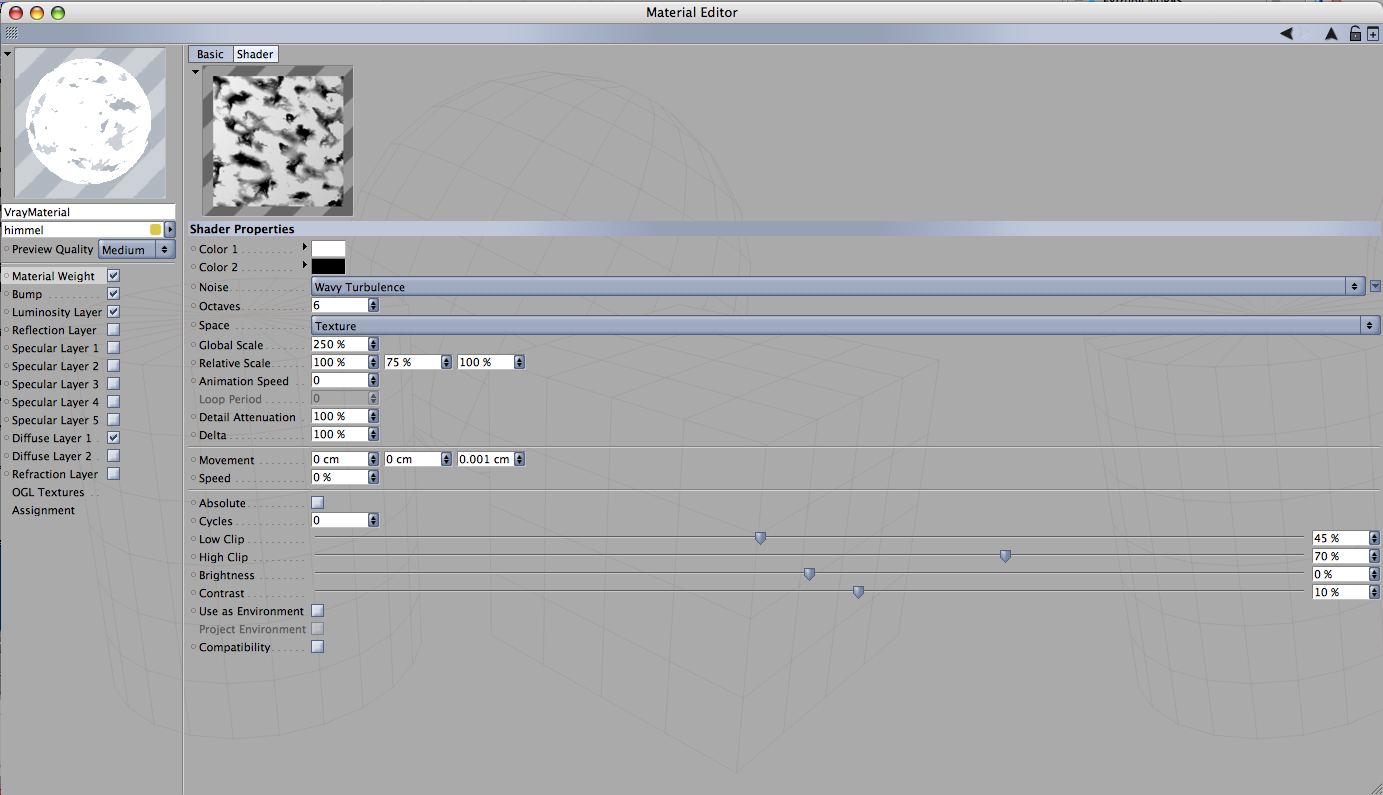Turn on Specular Layer 1
1383x795 pixels.
click(113, 348)
